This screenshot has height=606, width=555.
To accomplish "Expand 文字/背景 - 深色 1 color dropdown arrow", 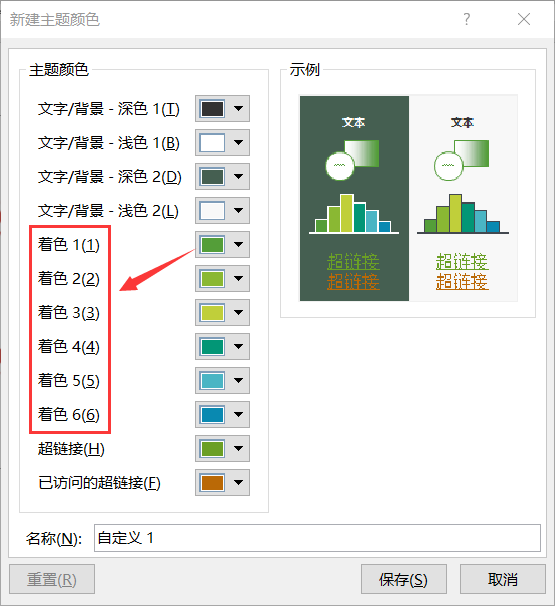I will coord(238,109).
